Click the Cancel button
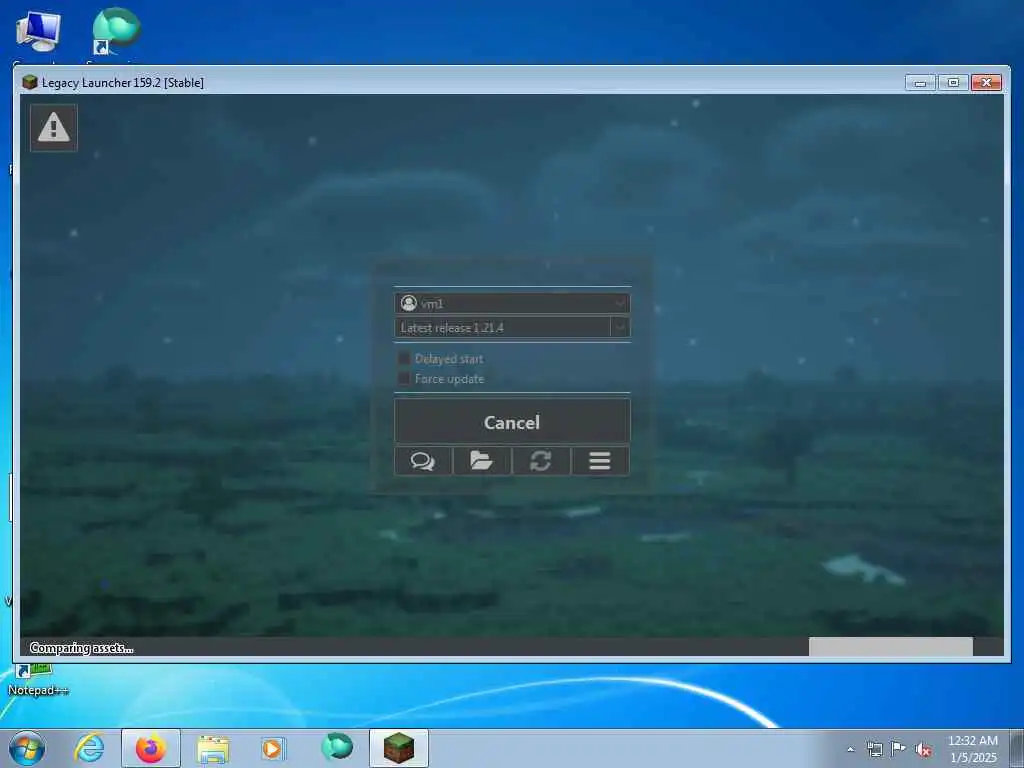1024x768 pixels. point(512,422)
